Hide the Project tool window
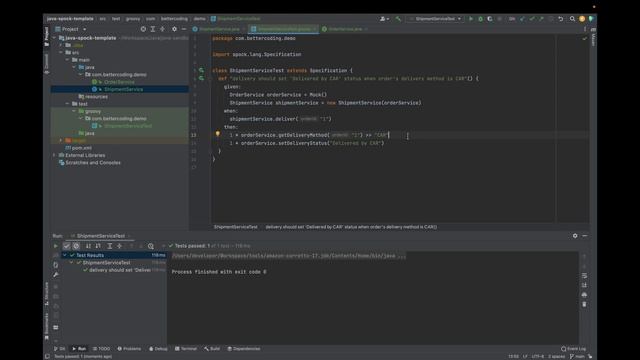Viewport: 640px width, 360px height. 184,29
